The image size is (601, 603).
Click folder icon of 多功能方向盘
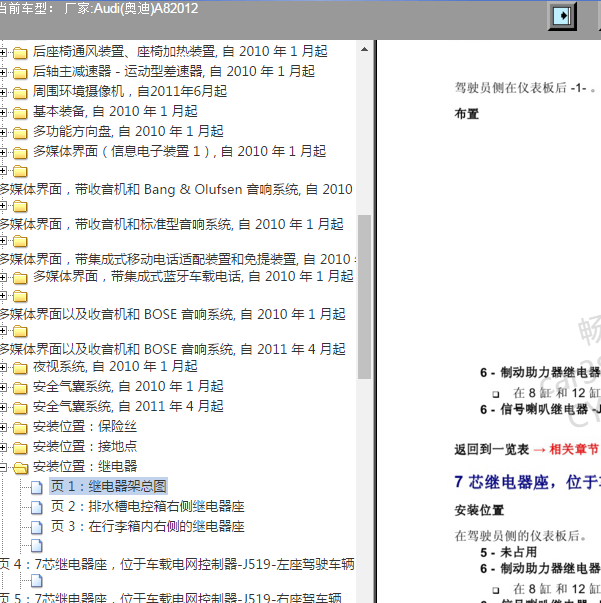pyautogui.click(x=20, y=133)
